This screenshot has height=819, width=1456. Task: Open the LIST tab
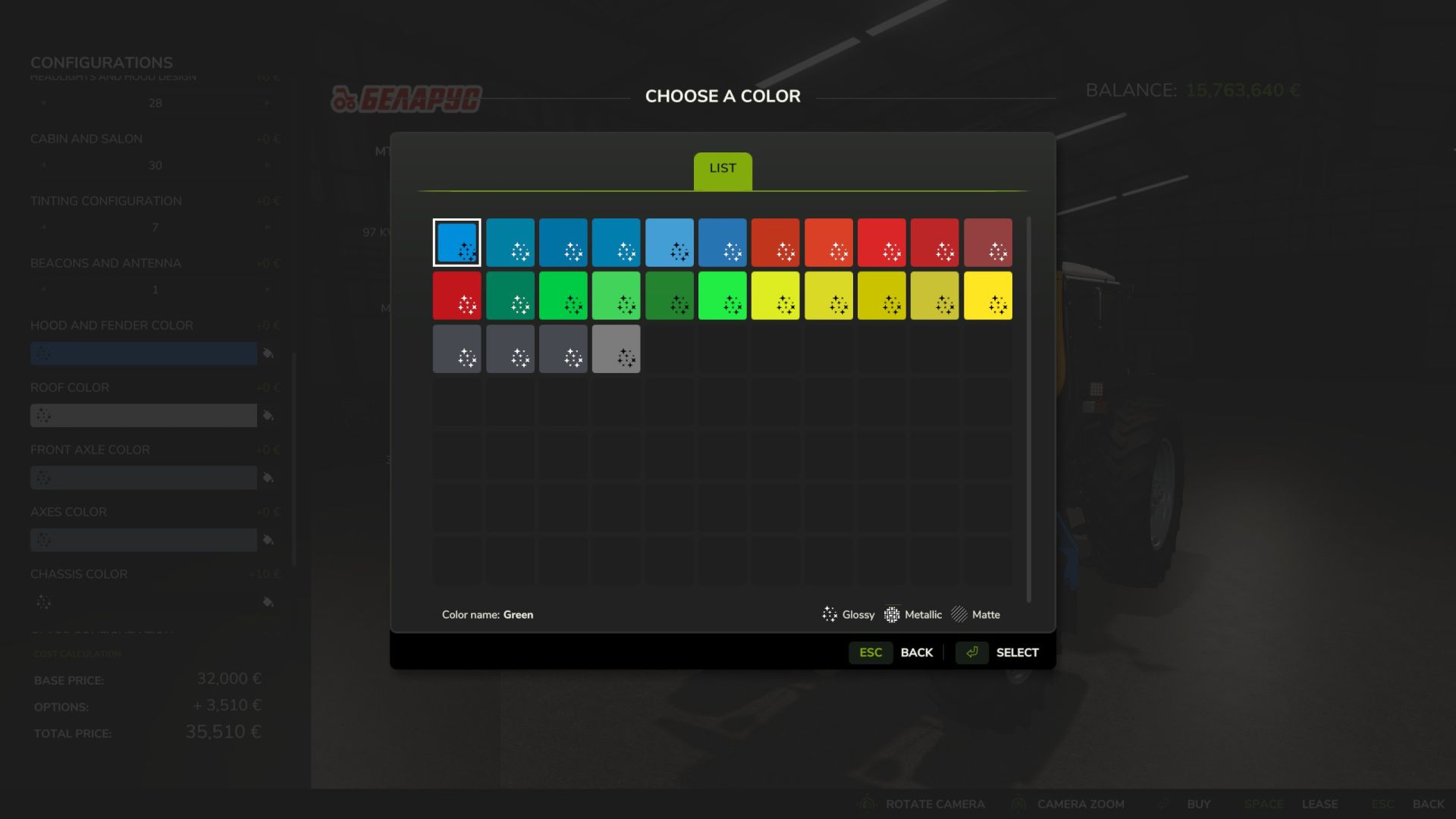click(x=723, y=171)
